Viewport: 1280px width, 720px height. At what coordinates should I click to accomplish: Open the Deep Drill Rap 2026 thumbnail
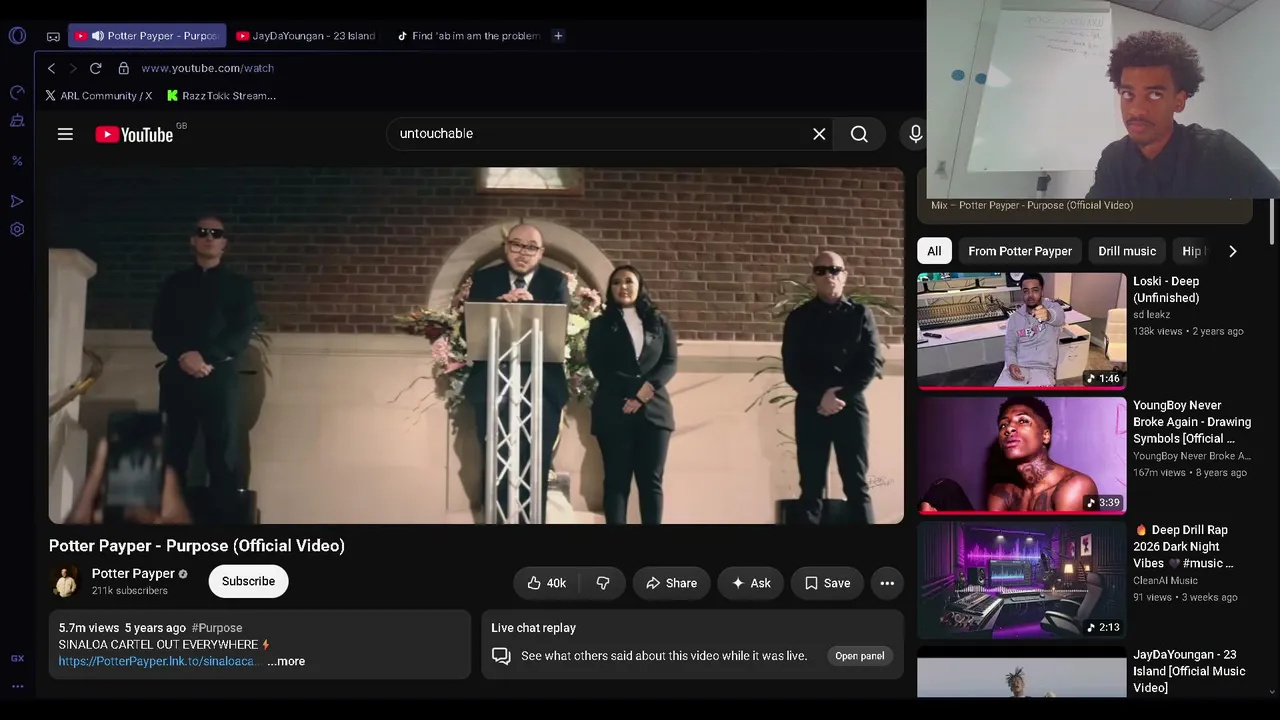(x=1021, y=580)
